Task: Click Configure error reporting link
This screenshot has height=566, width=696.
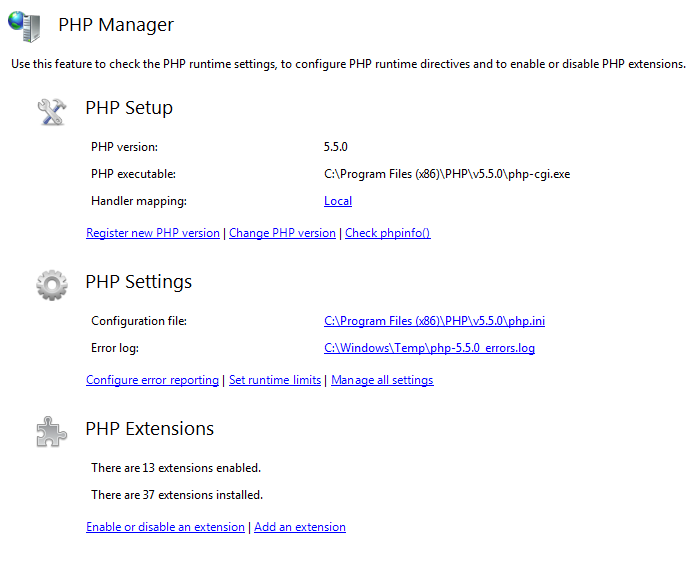Action: coord(152,380)
